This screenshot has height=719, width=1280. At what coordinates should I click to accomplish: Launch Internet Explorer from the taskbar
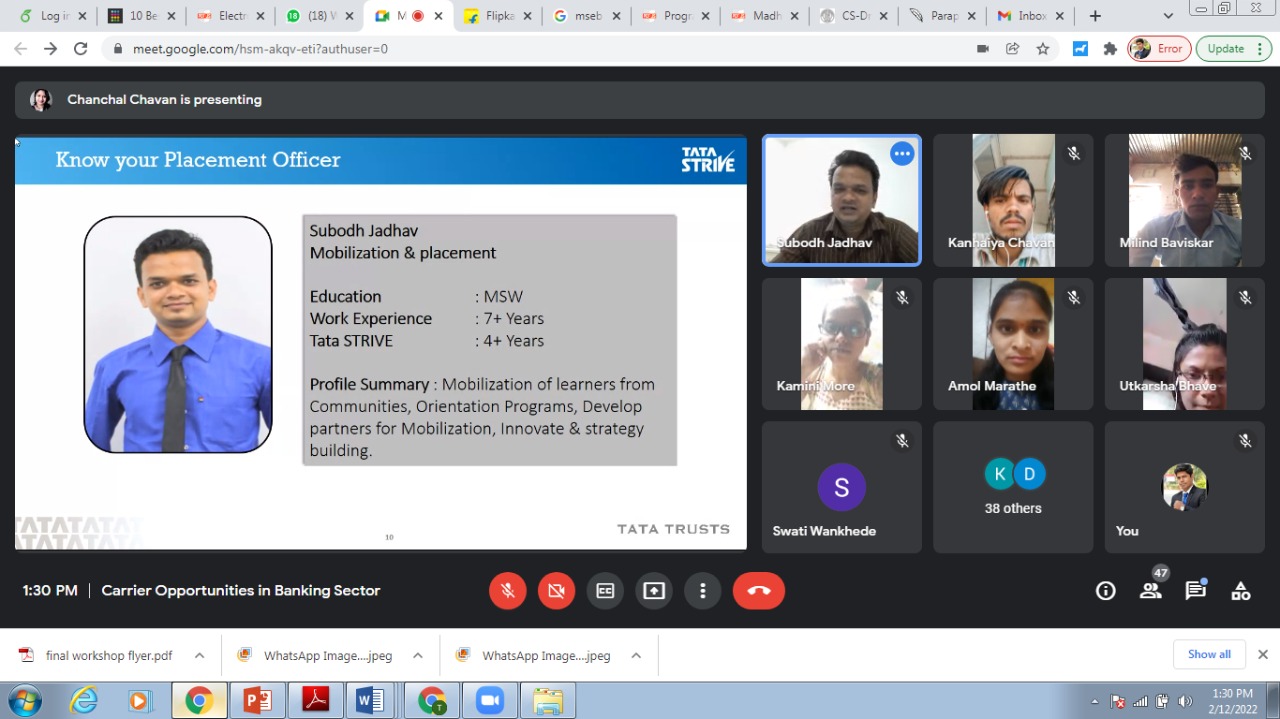point(84,701)
